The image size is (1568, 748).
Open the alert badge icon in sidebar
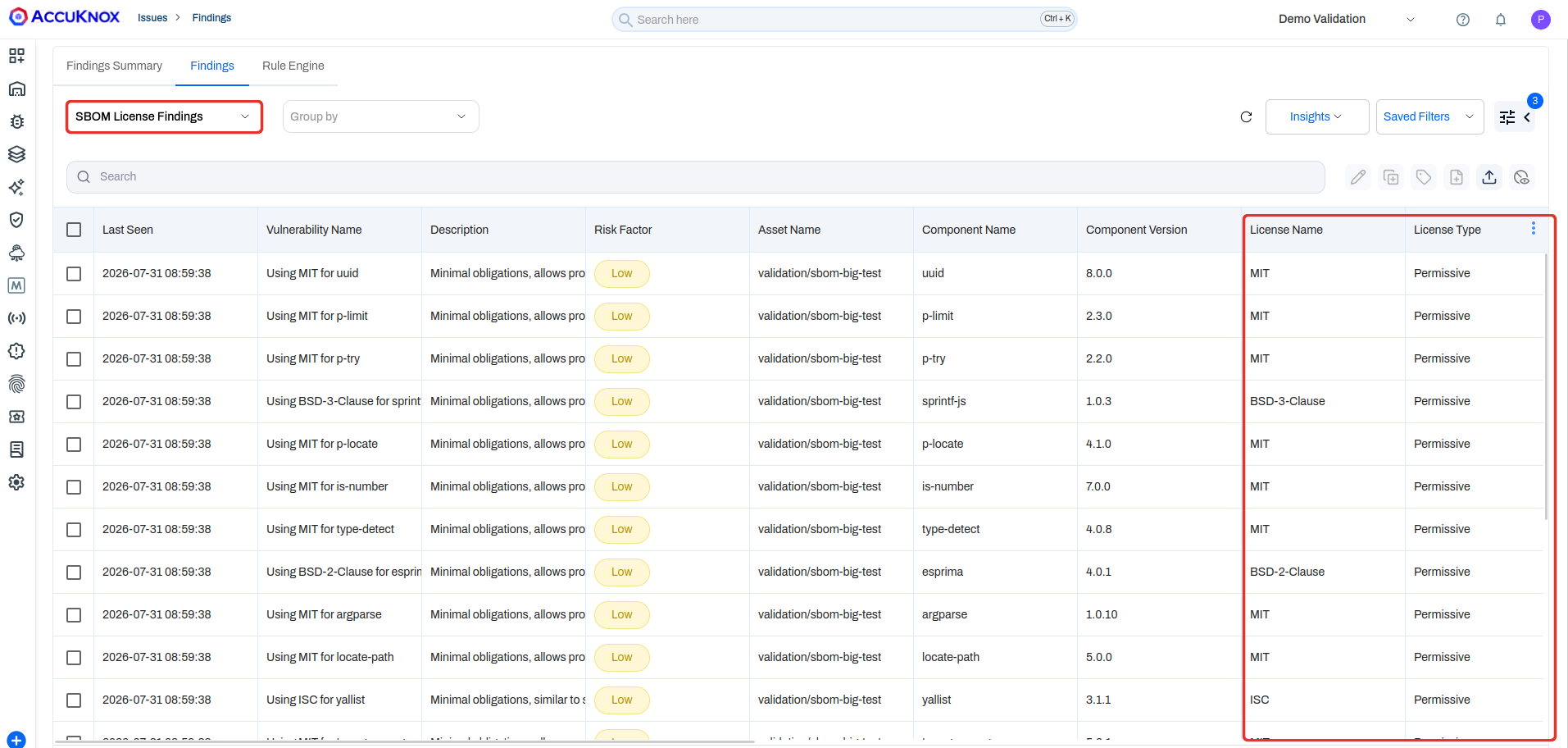pyautogui.click(x=16, y=351)
